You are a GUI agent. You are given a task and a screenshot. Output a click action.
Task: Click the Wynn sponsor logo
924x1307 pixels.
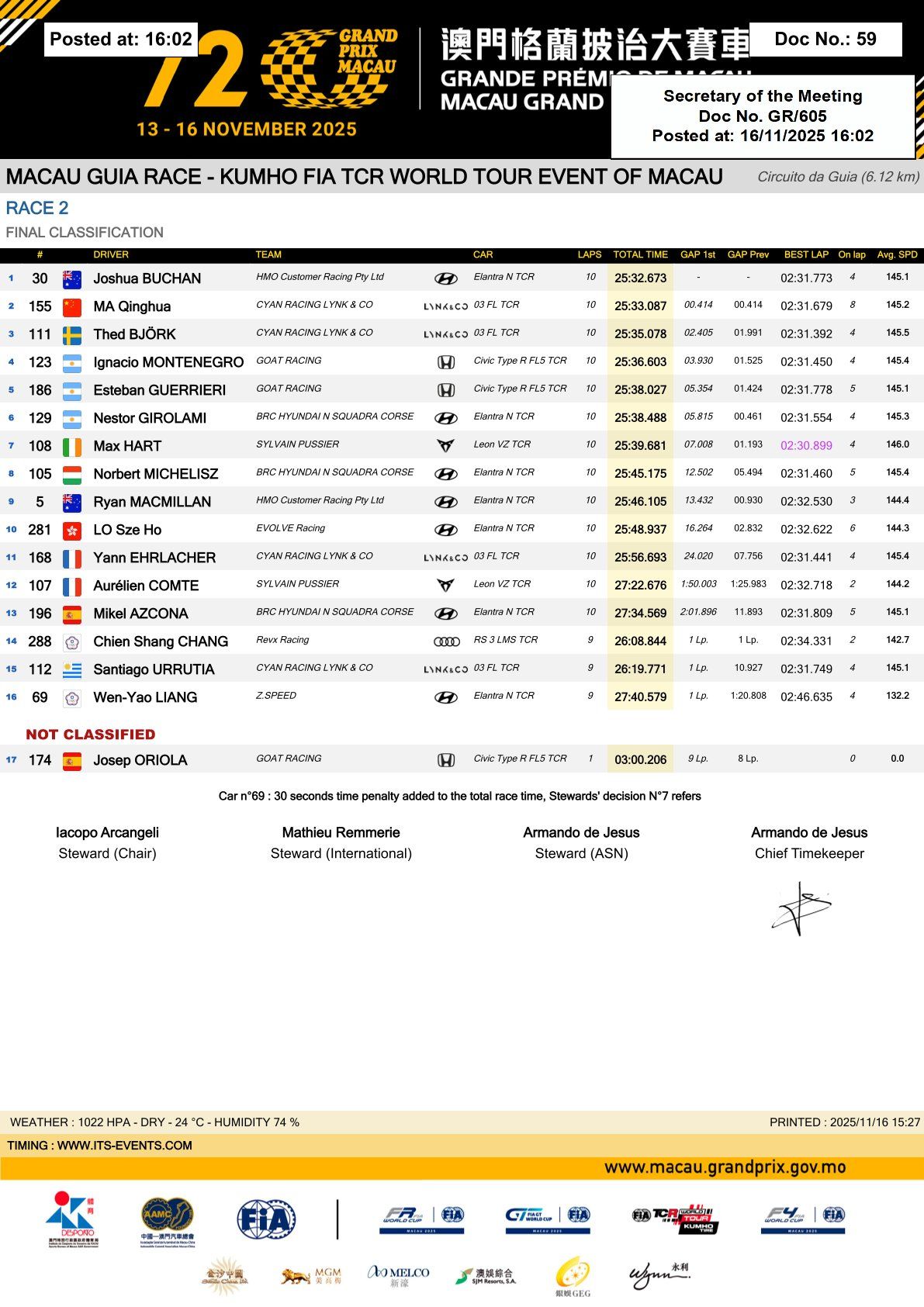(659, 1274)
